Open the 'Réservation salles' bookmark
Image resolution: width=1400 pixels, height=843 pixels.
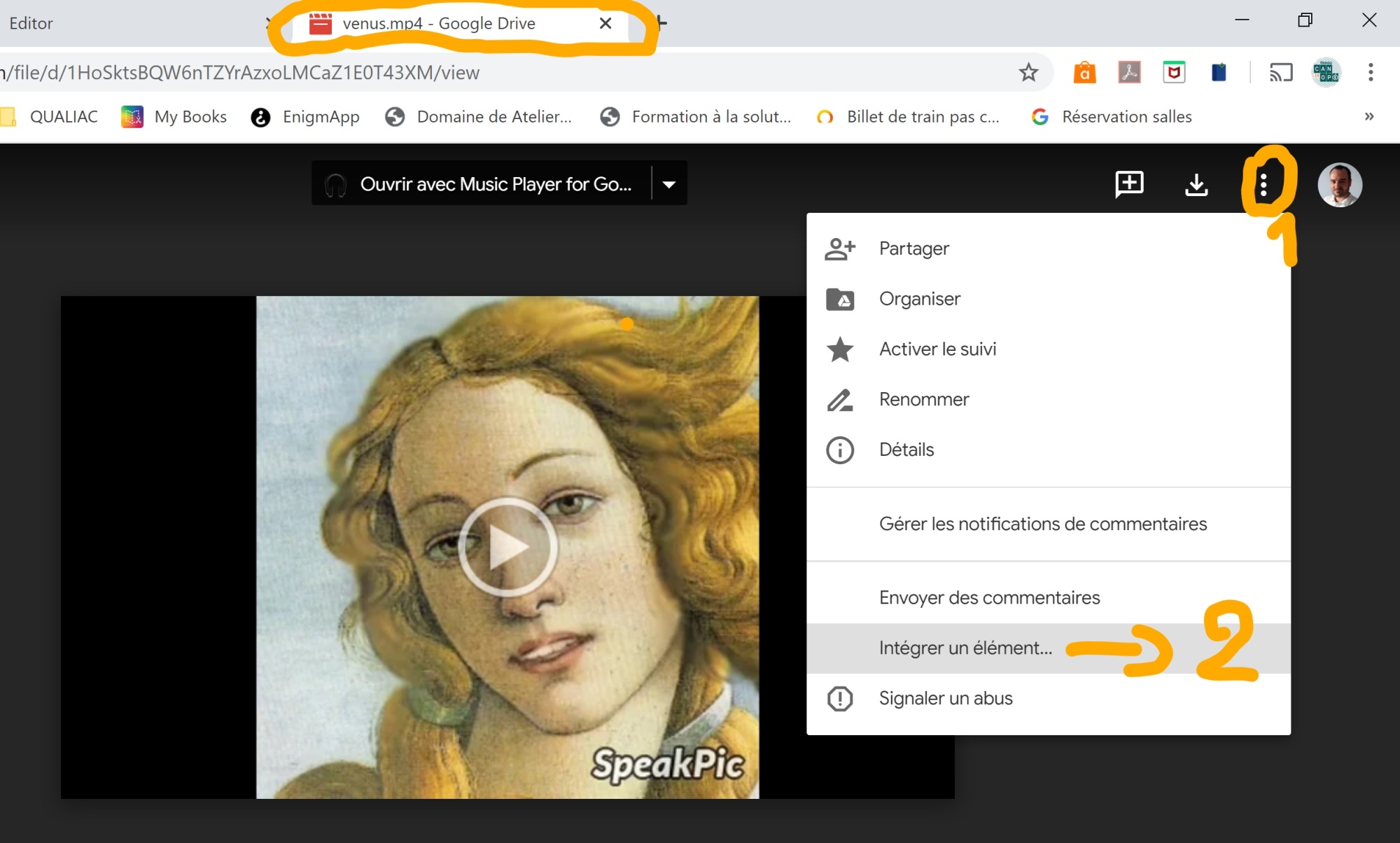coord(1126,117)
